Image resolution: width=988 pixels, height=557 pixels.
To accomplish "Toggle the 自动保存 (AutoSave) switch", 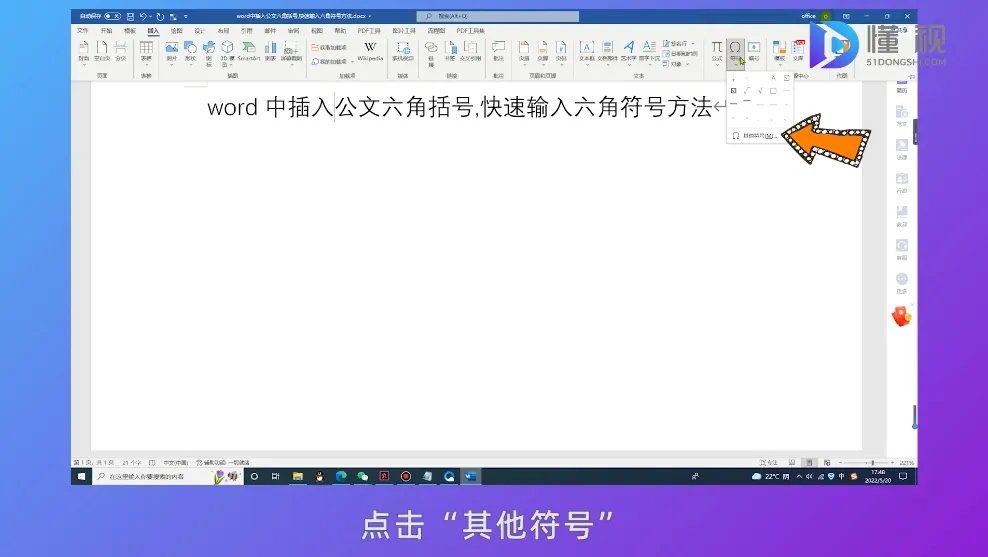I will pos(112,17).
